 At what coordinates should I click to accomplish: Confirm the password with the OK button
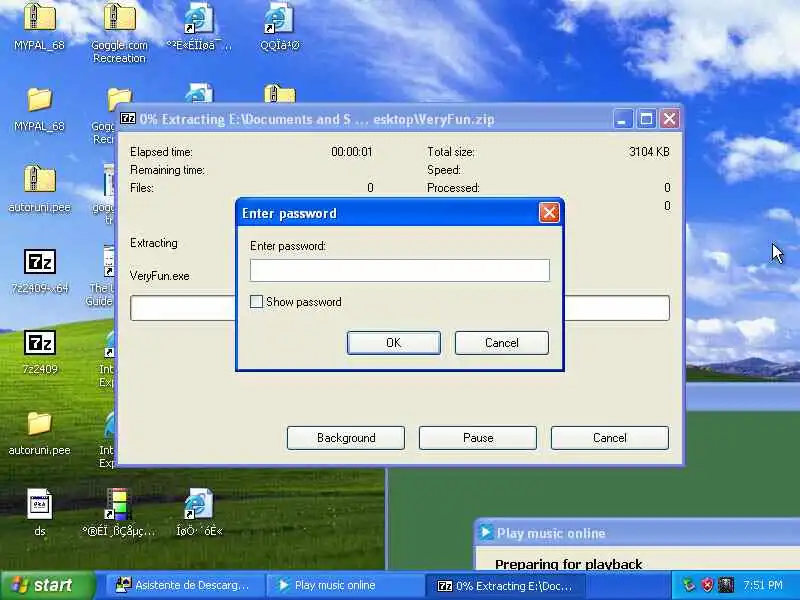point(393,343)
